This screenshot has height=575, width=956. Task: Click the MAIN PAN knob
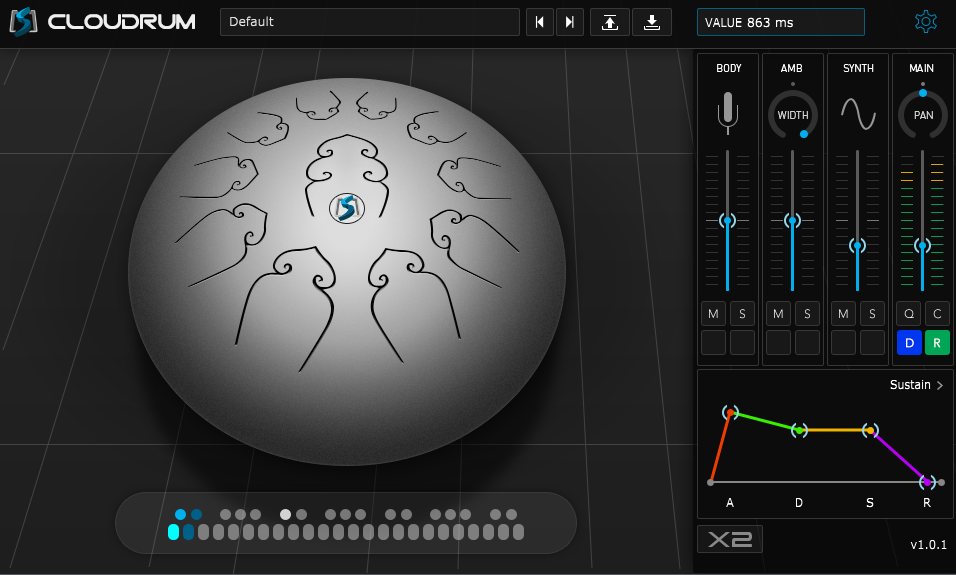point(923,115)
